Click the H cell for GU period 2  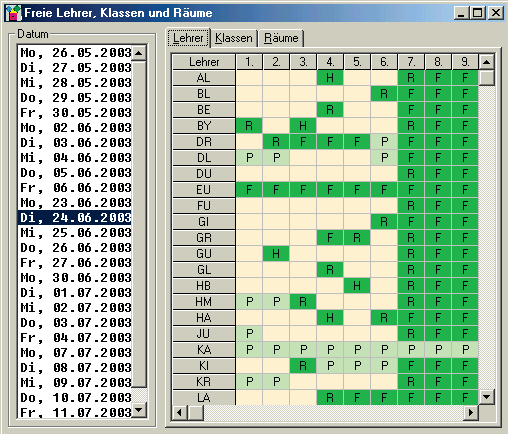tap(276, 254)
